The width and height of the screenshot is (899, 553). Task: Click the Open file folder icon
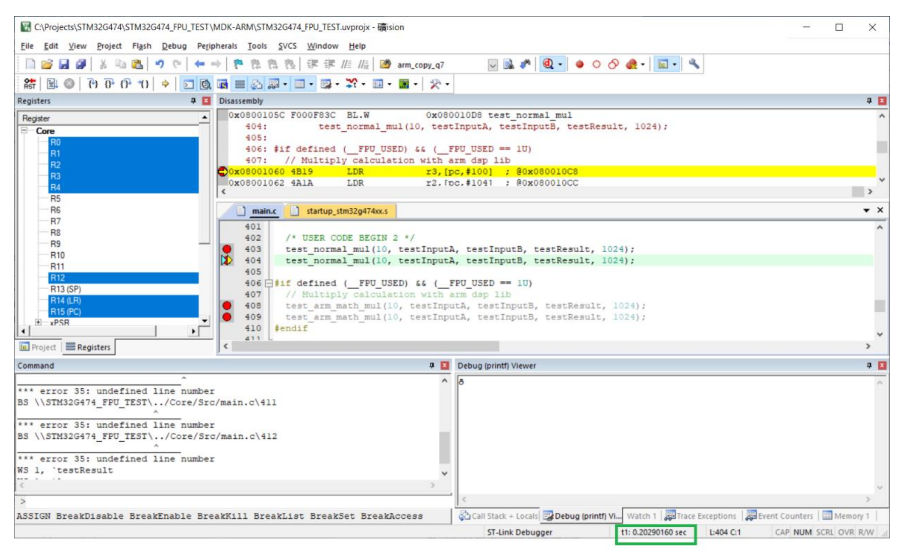[x=47, y=64]
